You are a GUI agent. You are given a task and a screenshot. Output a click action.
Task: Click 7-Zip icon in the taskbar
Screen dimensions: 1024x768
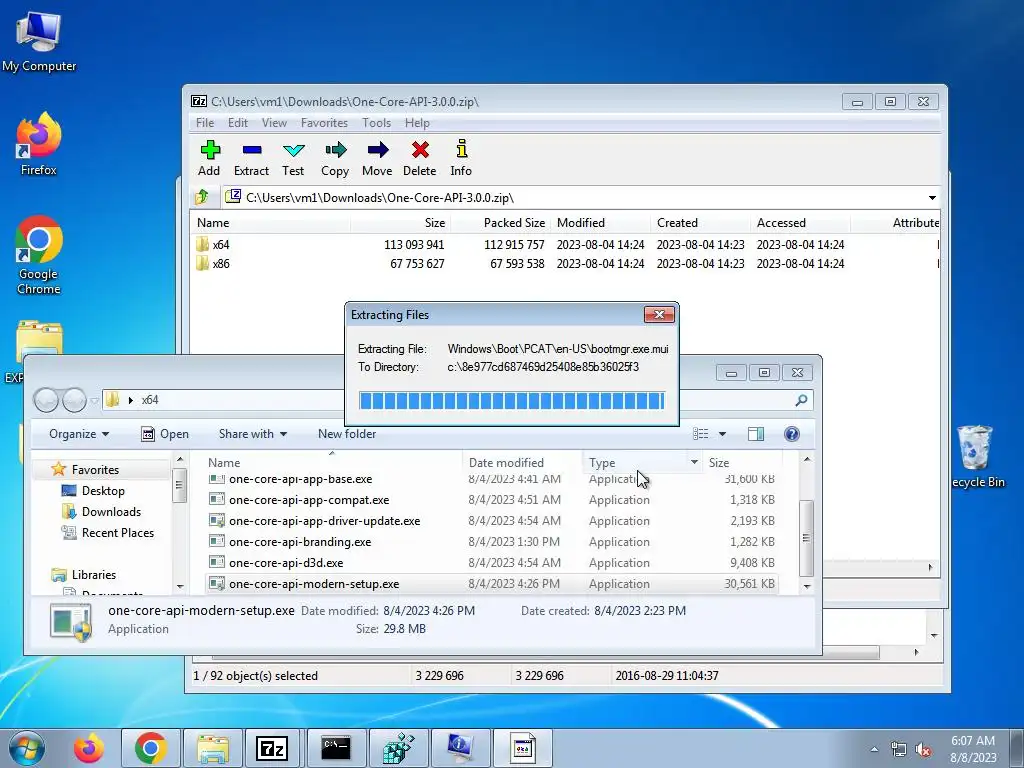[272, 748]
